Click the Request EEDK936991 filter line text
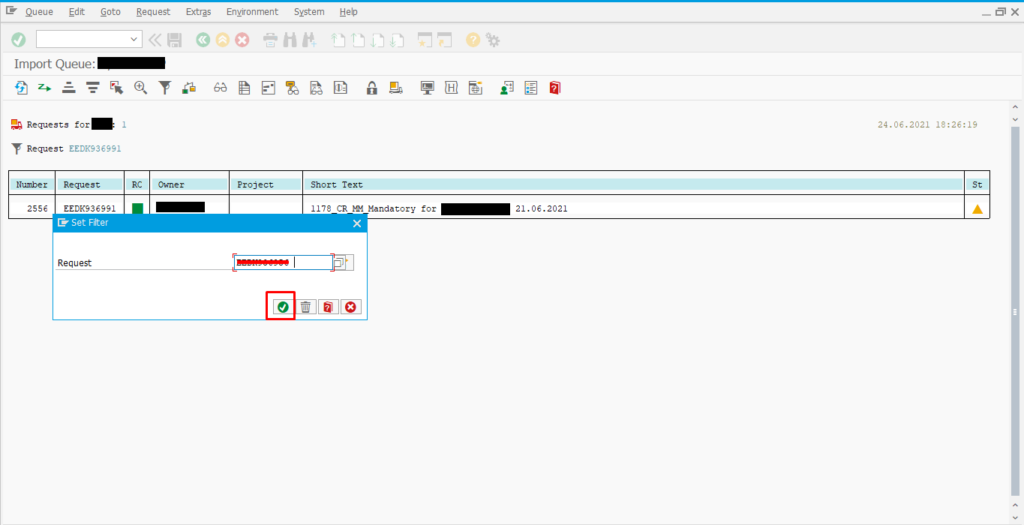This screenshot has height=525, width=1024. pyautogui.click(x=74, y=149)
